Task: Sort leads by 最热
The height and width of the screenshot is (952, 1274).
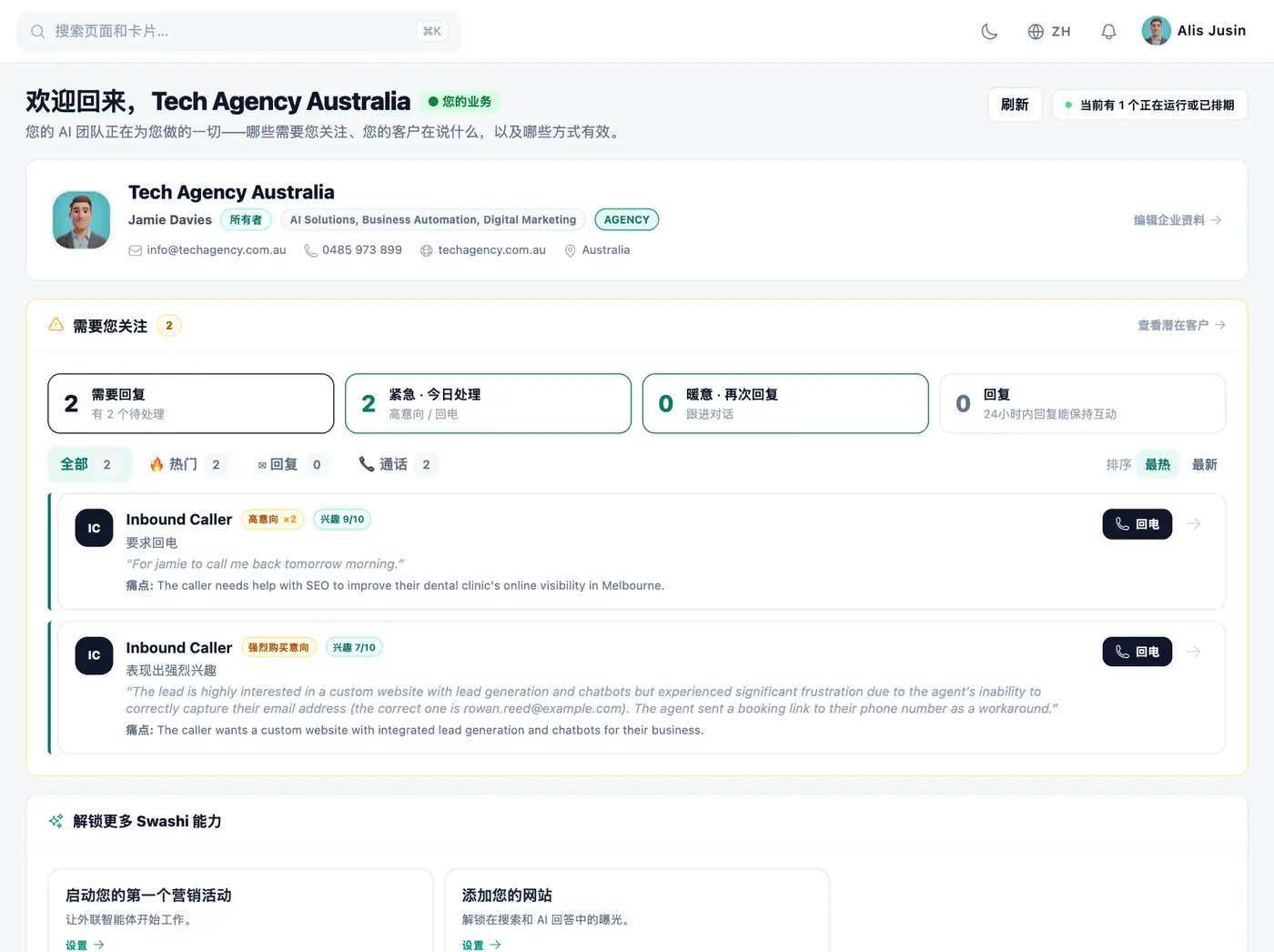Action: pyautogui.click(x=1158, y=464)
